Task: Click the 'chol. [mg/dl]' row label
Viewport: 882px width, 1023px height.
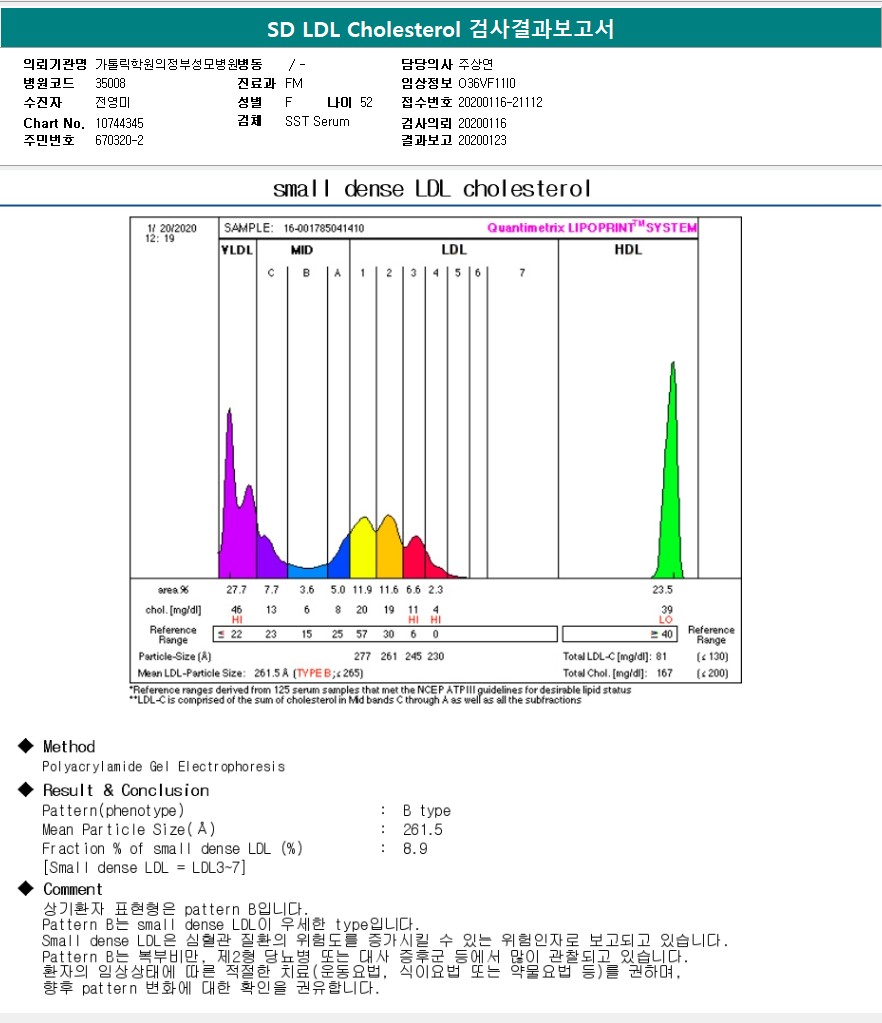Action: 174,610
